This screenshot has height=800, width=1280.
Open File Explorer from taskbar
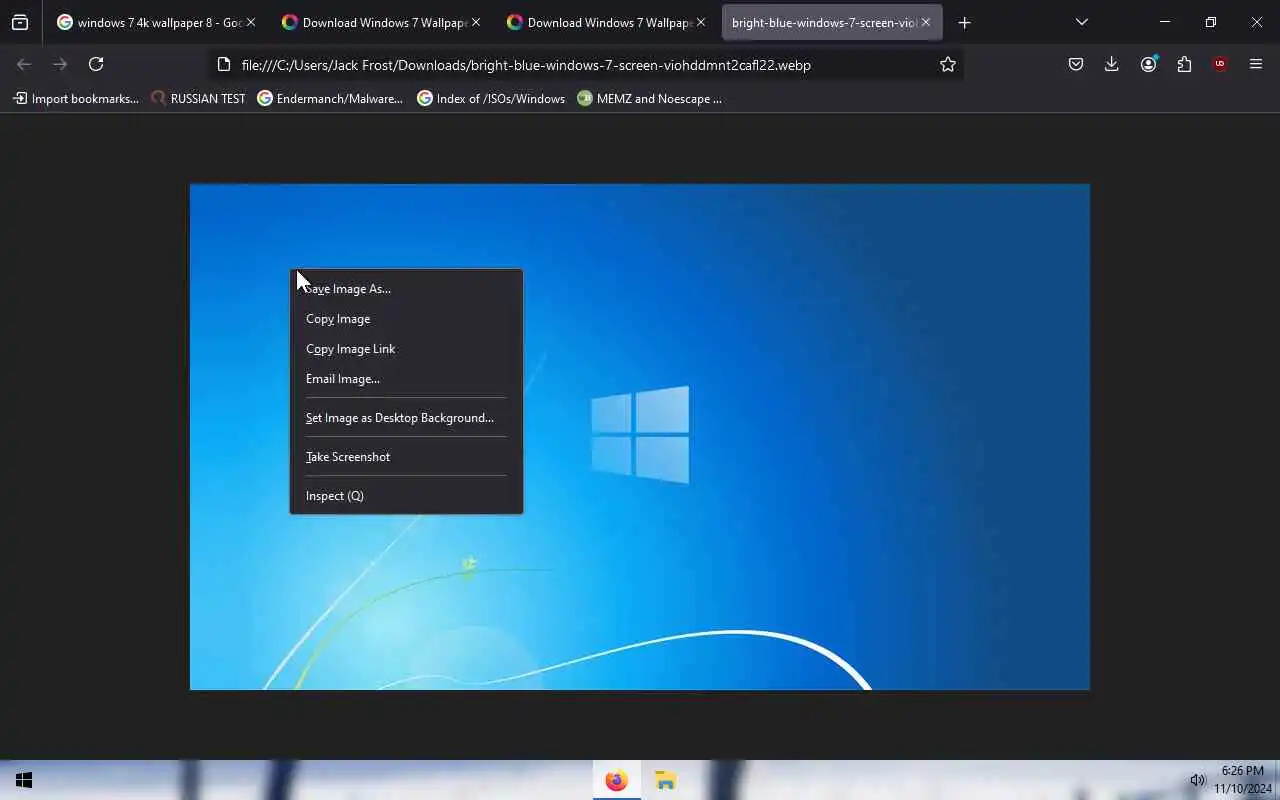pyautogui.click(x=665, y=780)
